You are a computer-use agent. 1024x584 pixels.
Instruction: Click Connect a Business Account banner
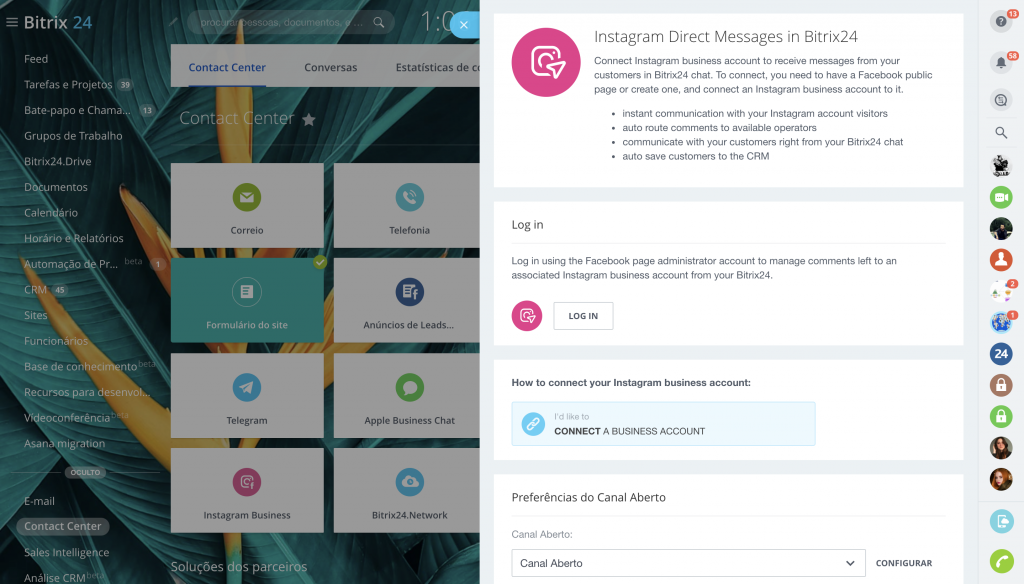pyautogui.click(x=663, y=424)
